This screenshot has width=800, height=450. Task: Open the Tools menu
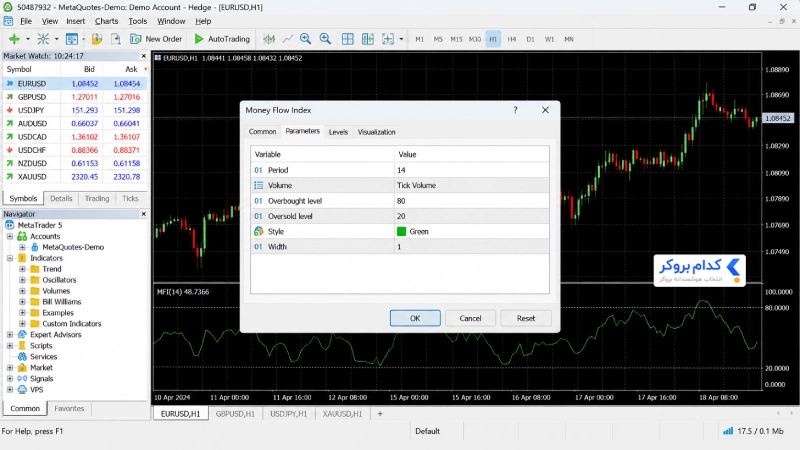click(x=137, y=21)
